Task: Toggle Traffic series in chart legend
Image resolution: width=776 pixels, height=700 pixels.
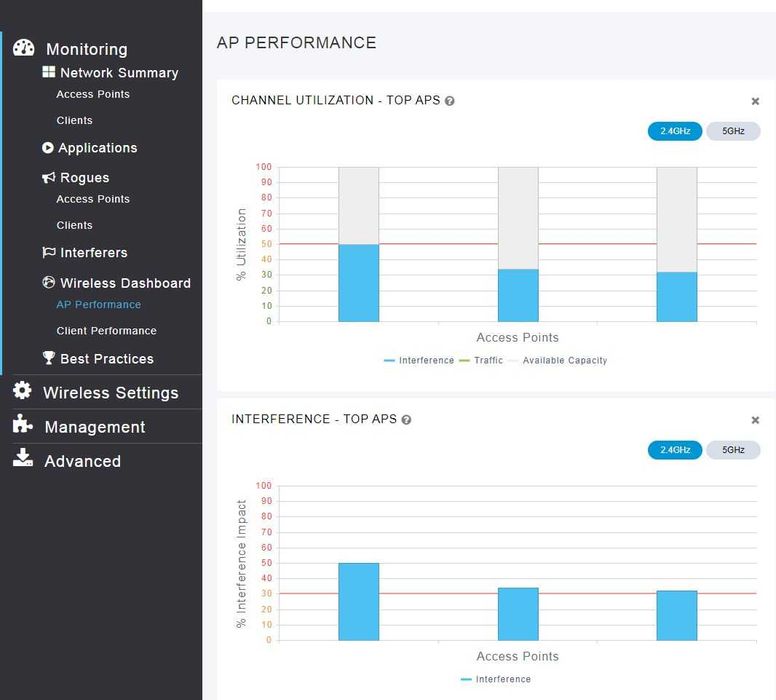Action: [x=481, y=360]
